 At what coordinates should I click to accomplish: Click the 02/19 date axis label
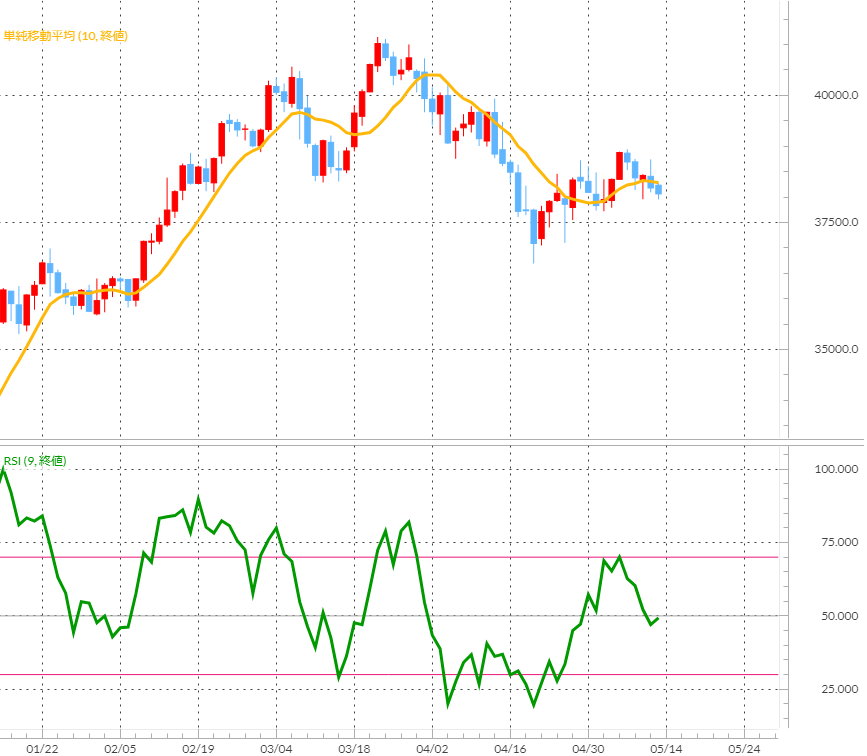click(198, 749)
